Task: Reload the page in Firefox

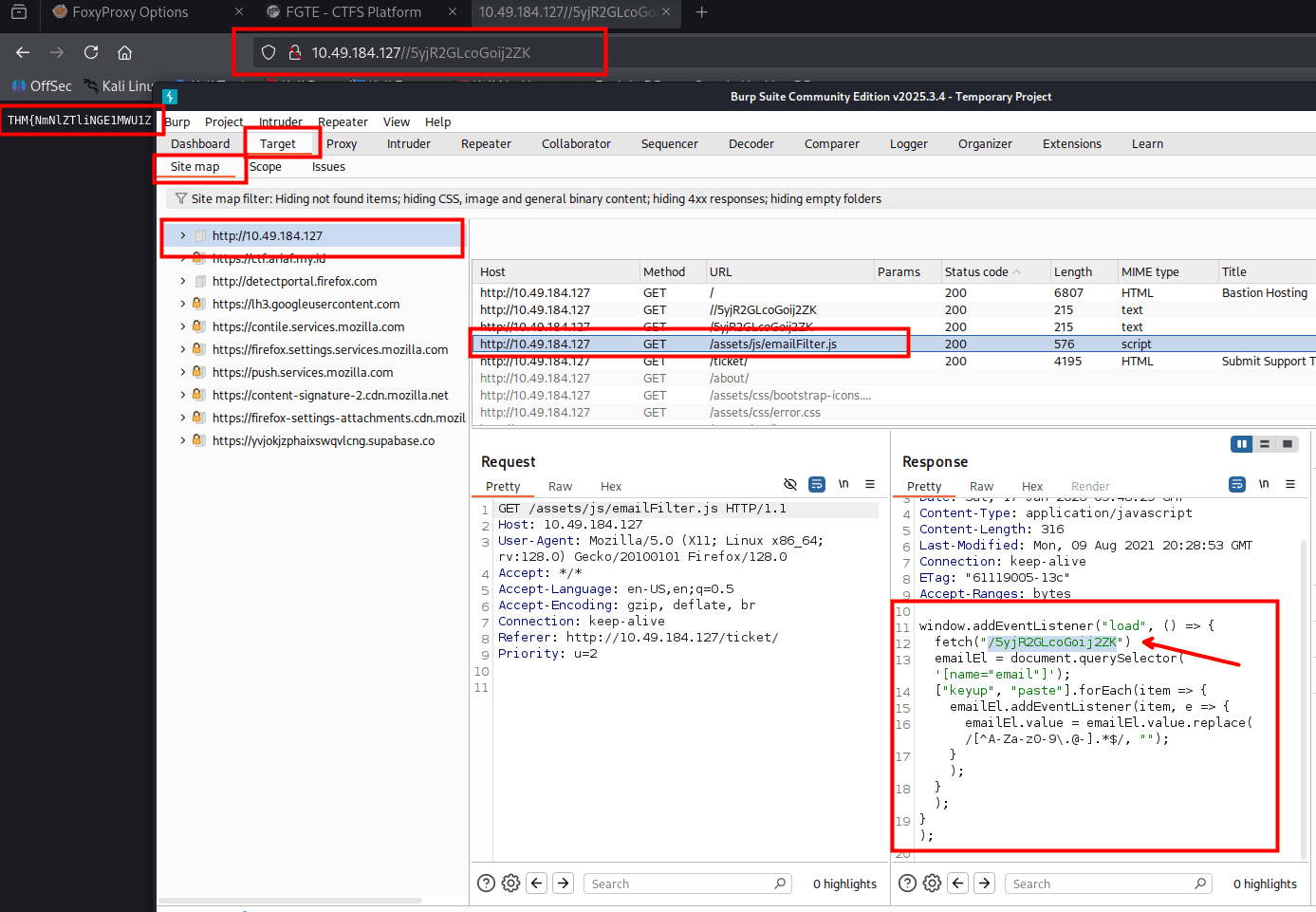Action: (x=91, y=52)
